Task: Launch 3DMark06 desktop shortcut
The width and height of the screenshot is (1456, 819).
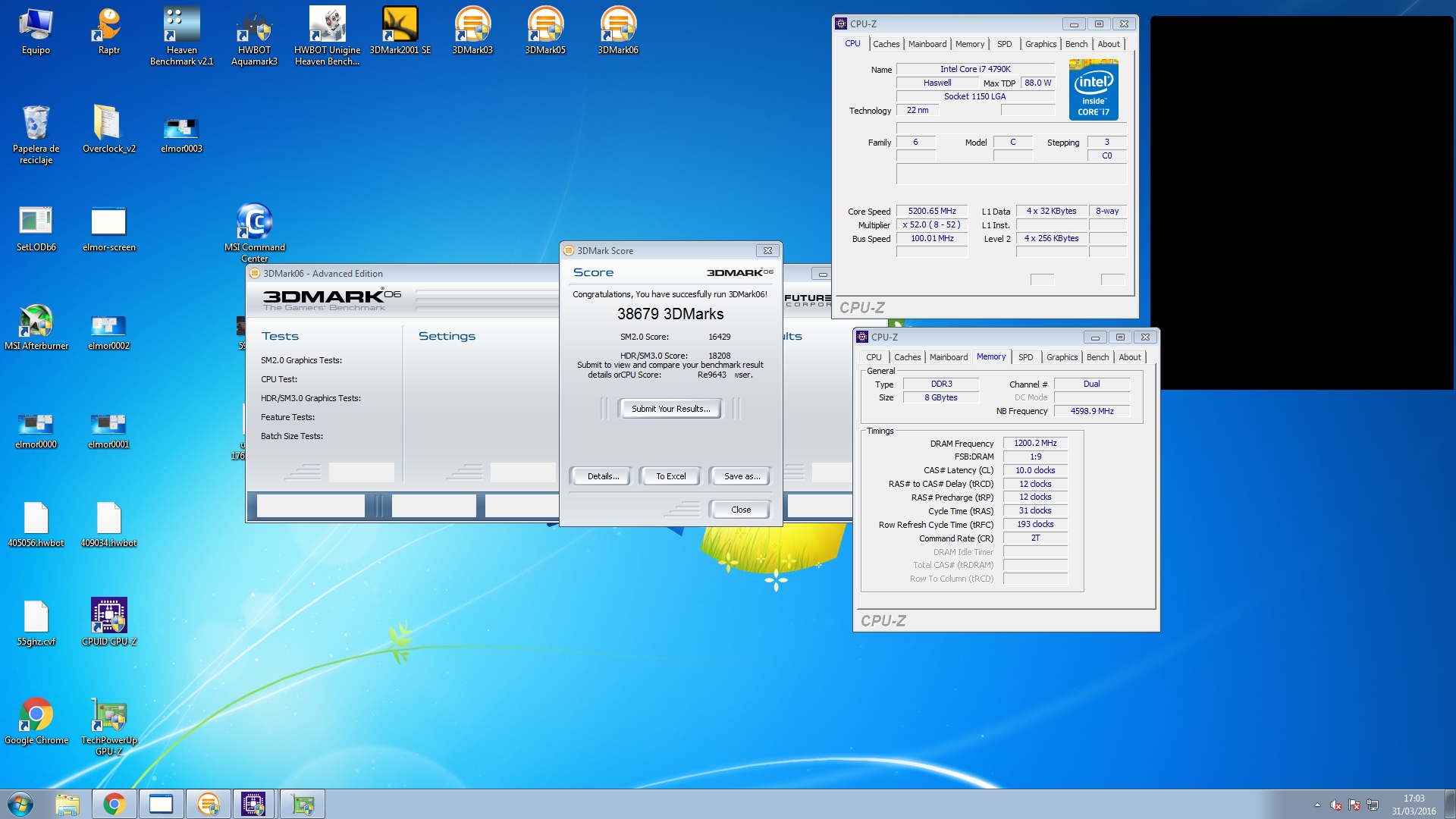Action: [x=618, y=32]
